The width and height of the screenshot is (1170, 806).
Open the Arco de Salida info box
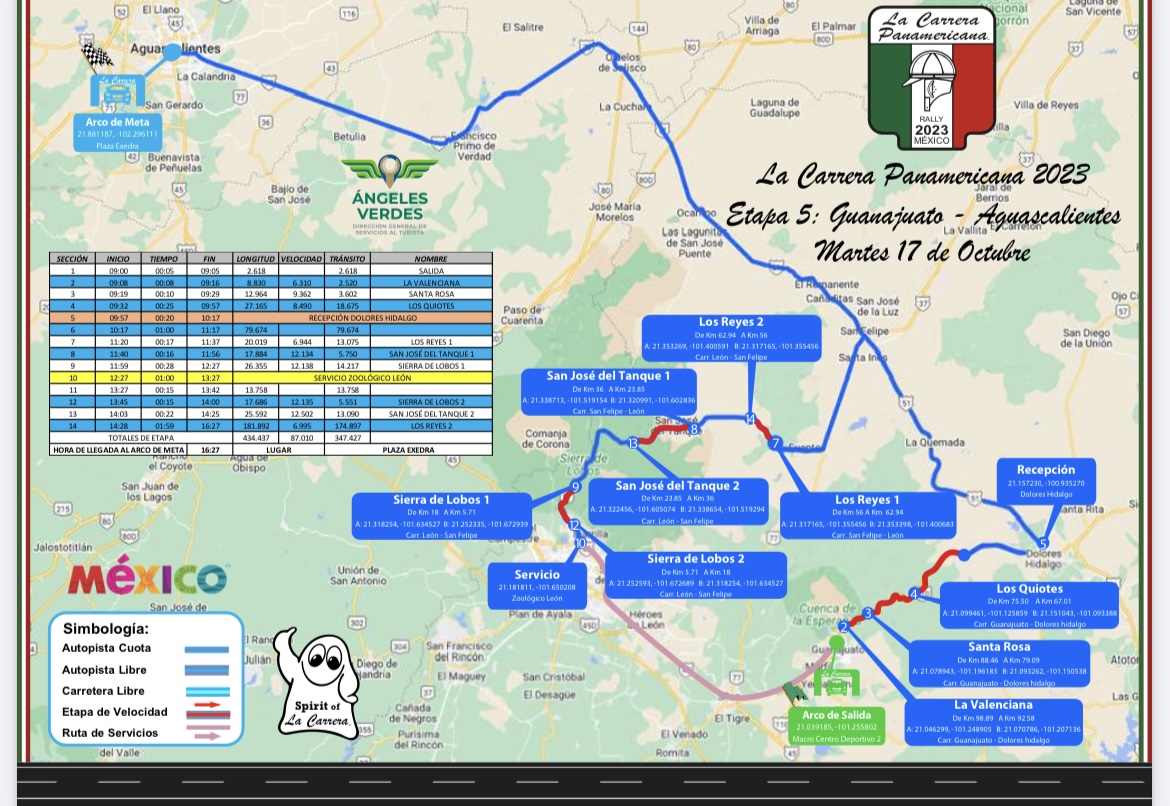tap(836, 726)
